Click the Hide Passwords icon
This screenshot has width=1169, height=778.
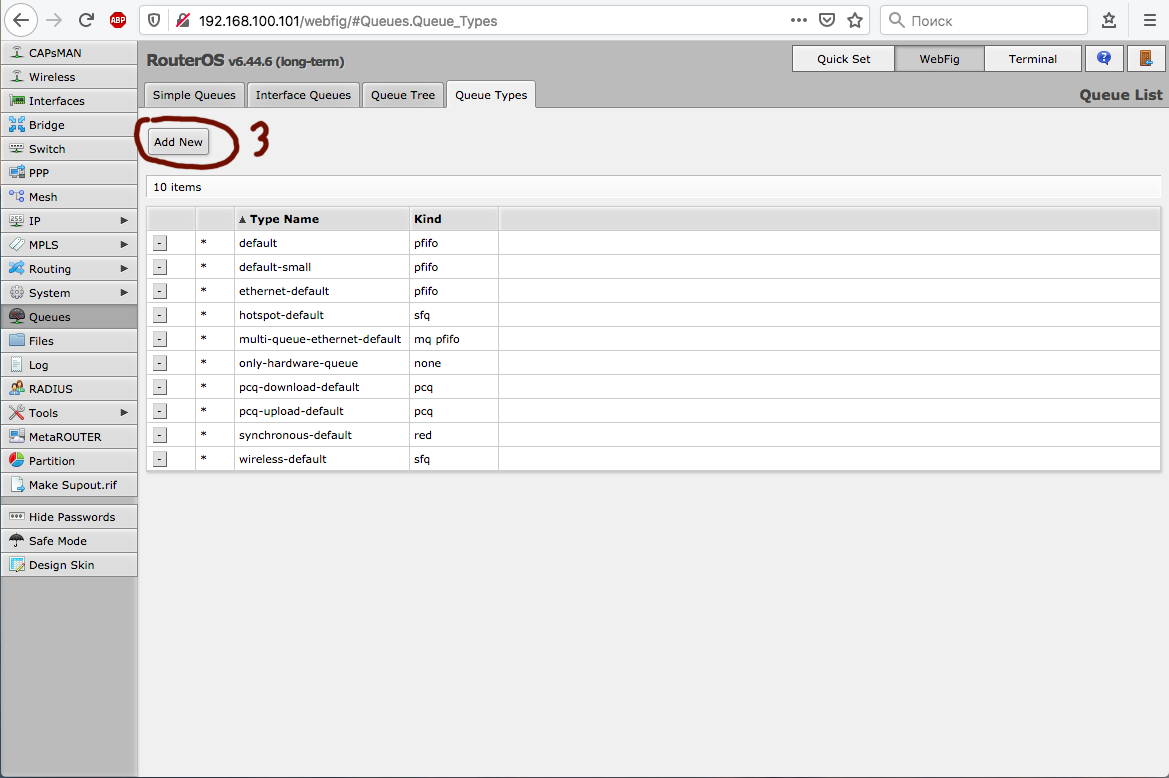(16, 516)
